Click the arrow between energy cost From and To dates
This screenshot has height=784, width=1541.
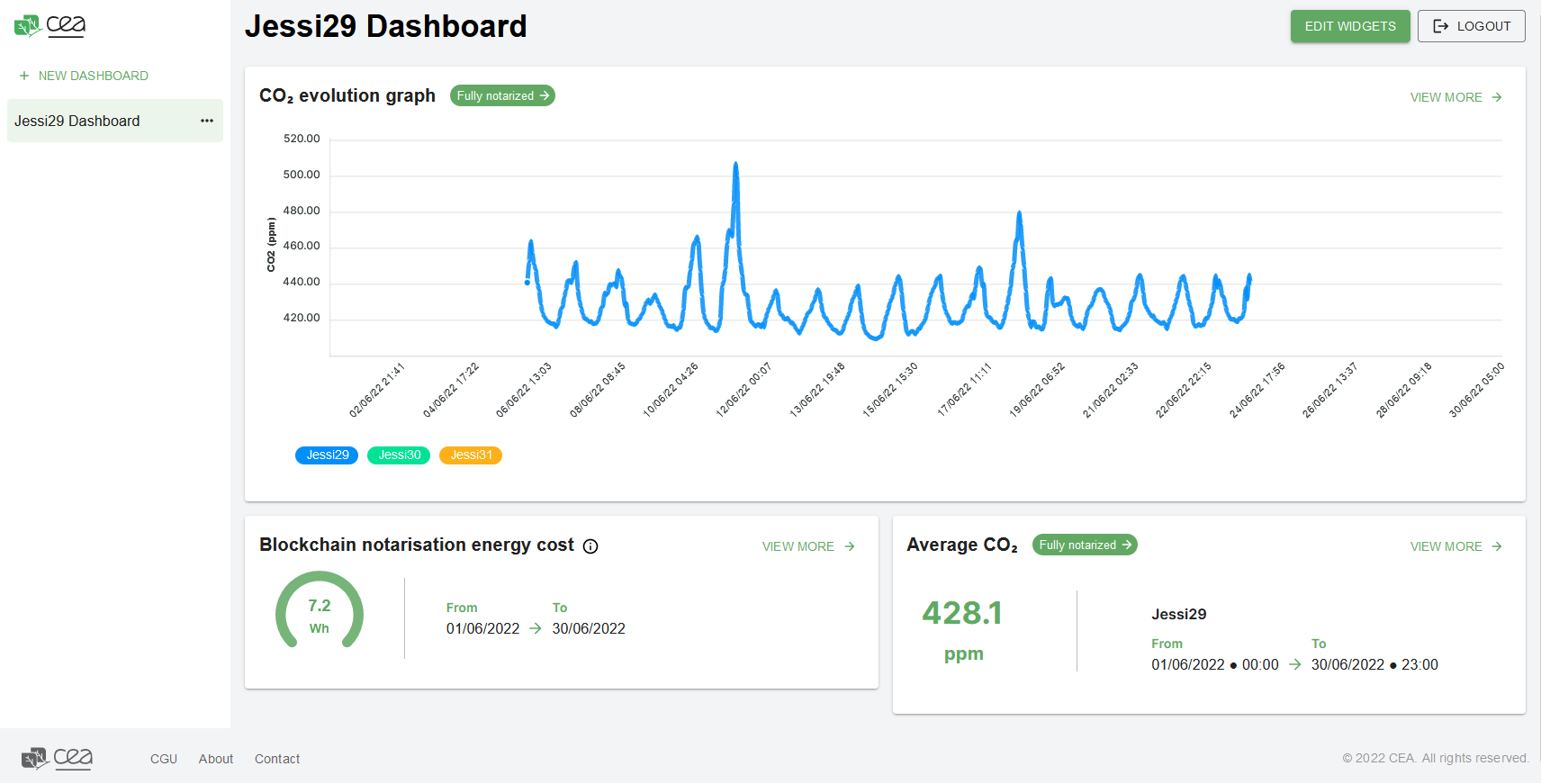(x=536, y=628)
